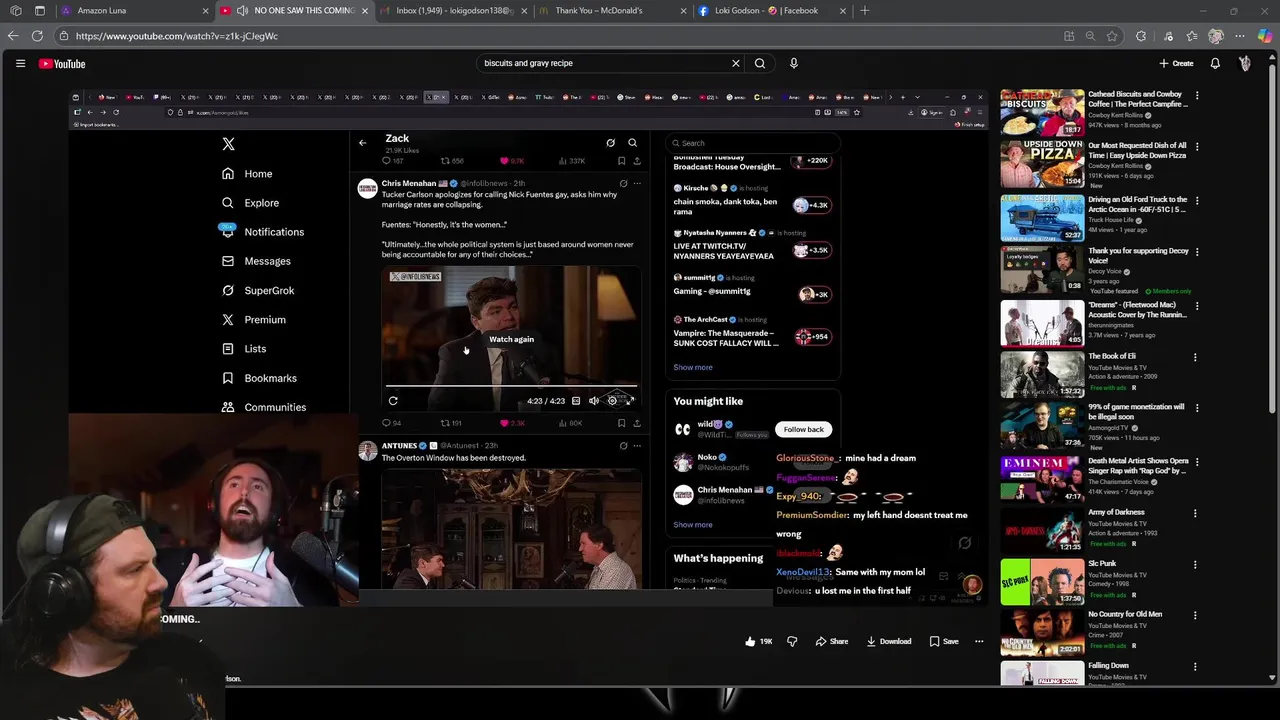1280x720 pixels.
Task: Open options menu for Cathead Biscuits video
Action: [1197, 96]
